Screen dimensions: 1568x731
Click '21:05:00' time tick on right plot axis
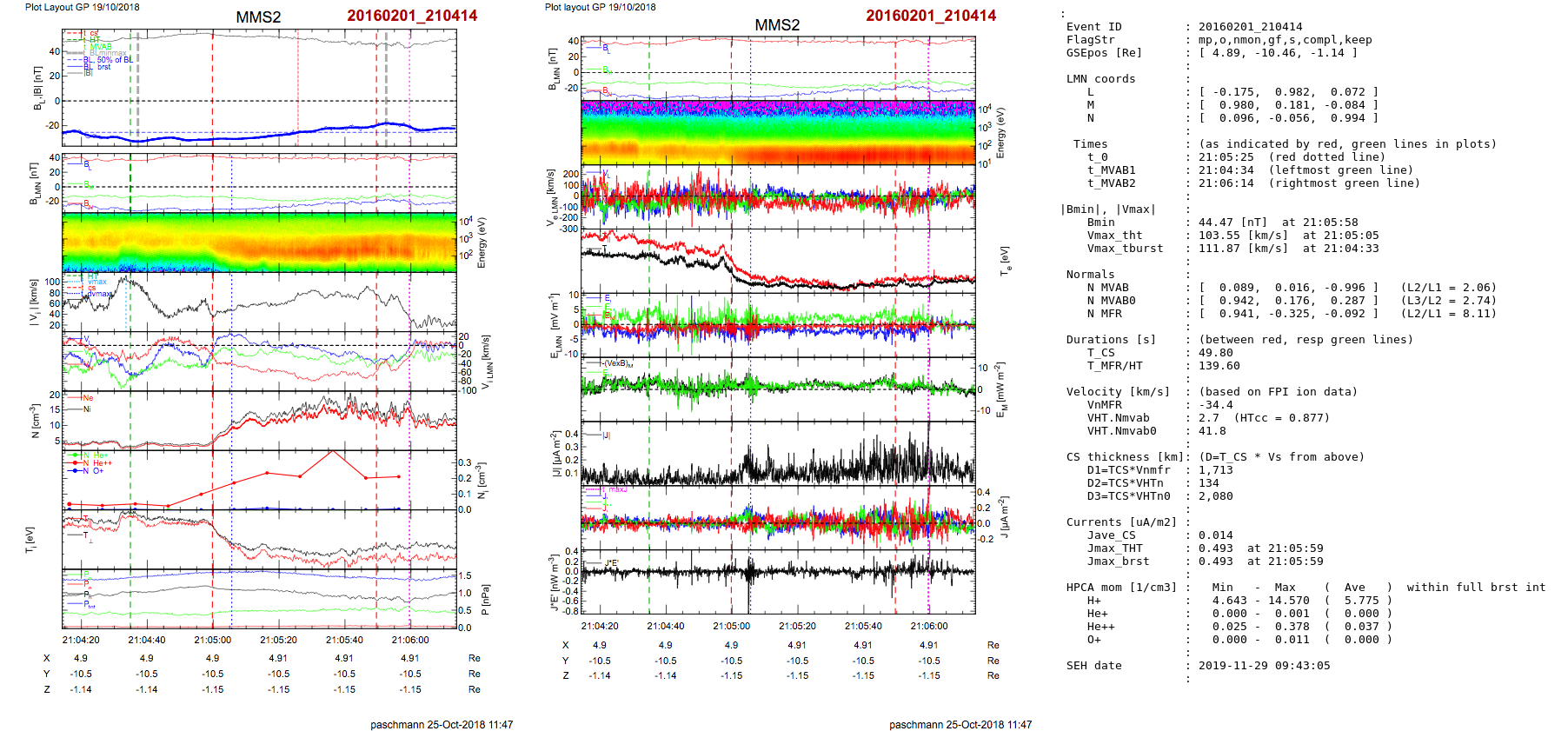point(731,627)
